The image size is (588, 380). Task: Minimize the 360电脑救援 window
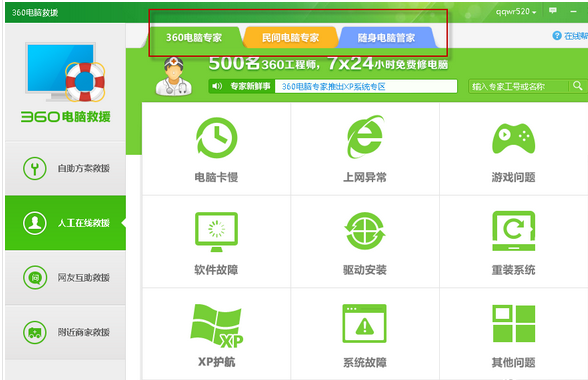[573, 12]
